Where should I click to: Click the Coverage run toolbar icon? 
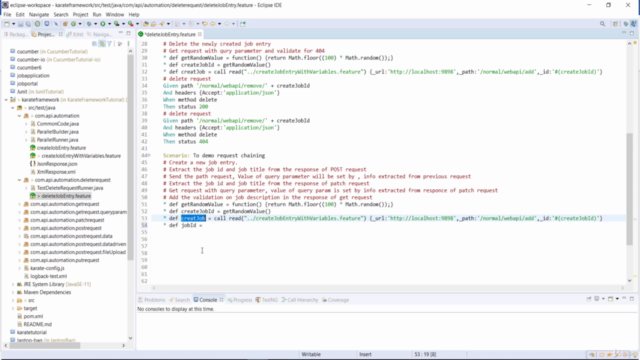[x=116, y=24]
